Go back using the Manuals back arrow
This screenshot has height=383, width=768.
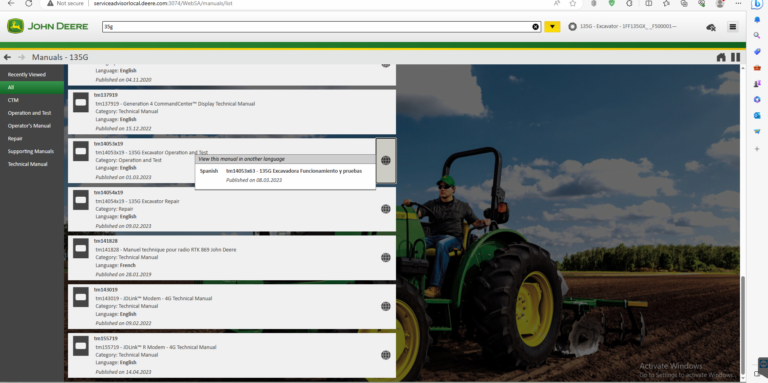pyautogui.click(x=7, y=57)
